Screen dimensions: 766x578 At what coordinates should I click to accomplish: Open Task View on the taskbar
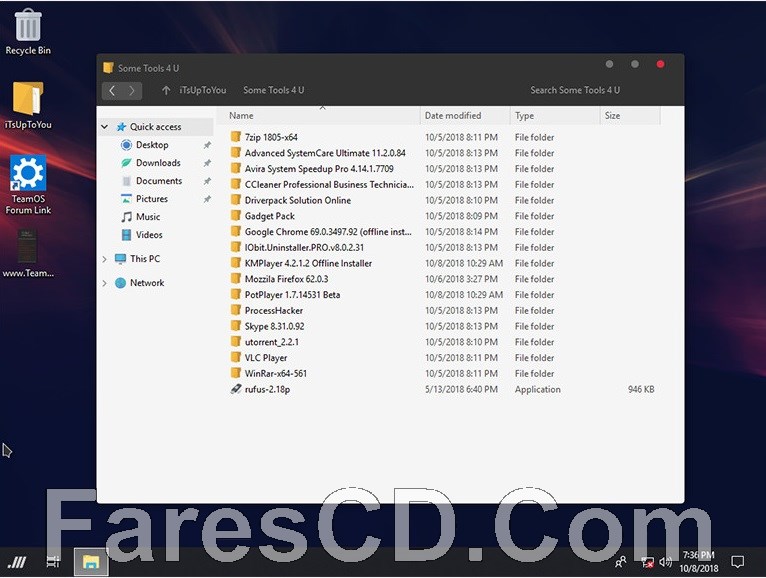click(53, 562)
